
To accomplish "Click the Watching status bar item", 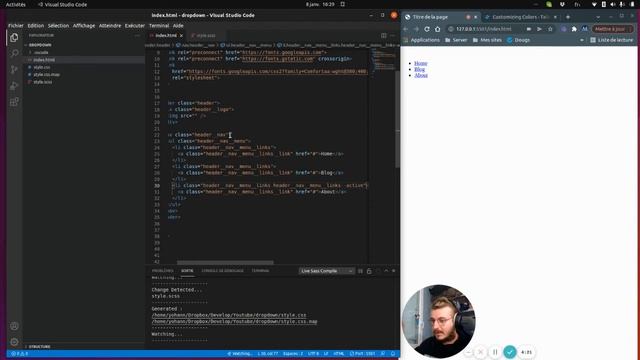I will point(240,353).
